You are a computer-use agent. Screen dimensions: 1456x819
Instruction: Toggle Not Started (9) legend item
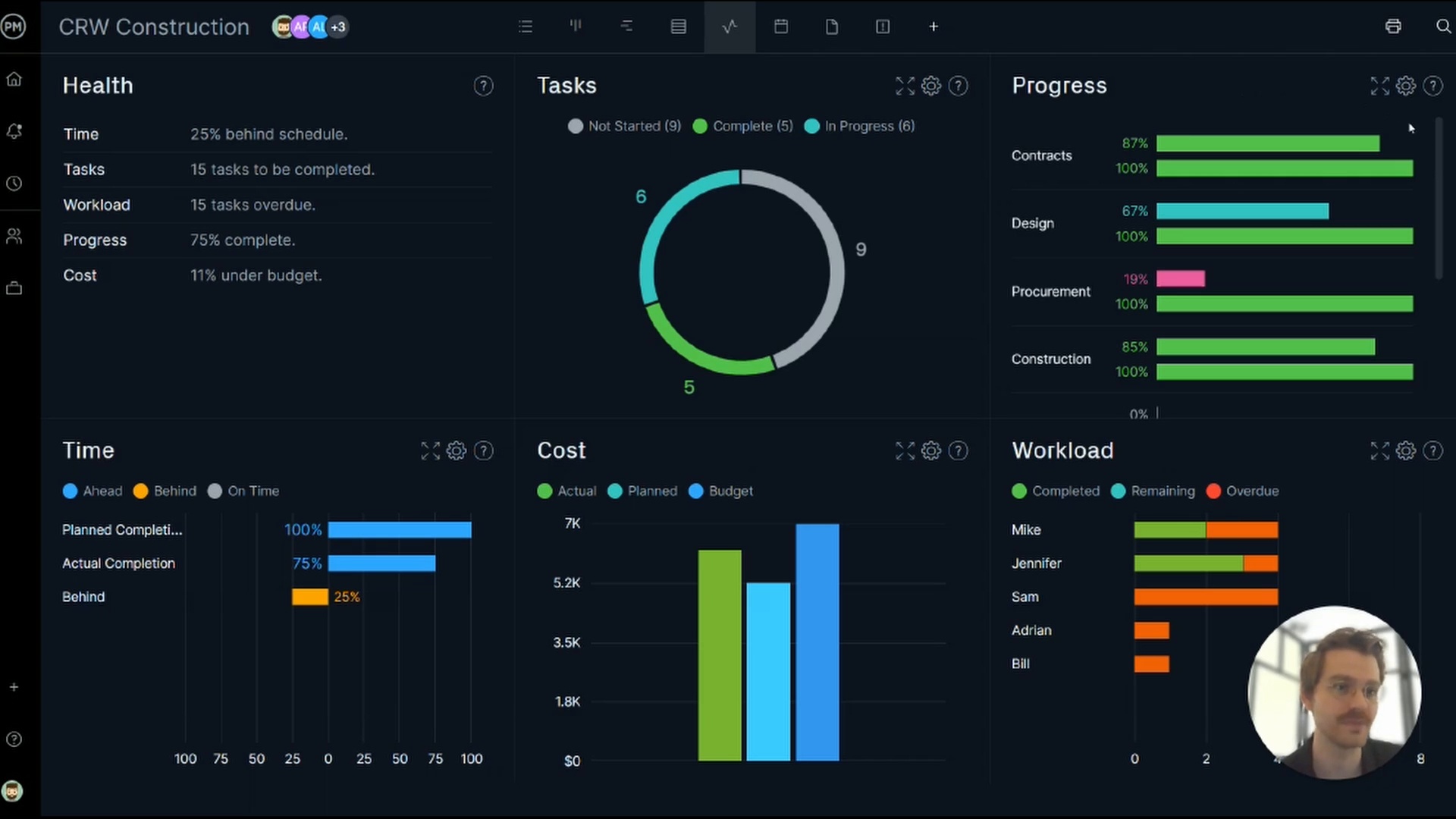[x=624, y=126]
